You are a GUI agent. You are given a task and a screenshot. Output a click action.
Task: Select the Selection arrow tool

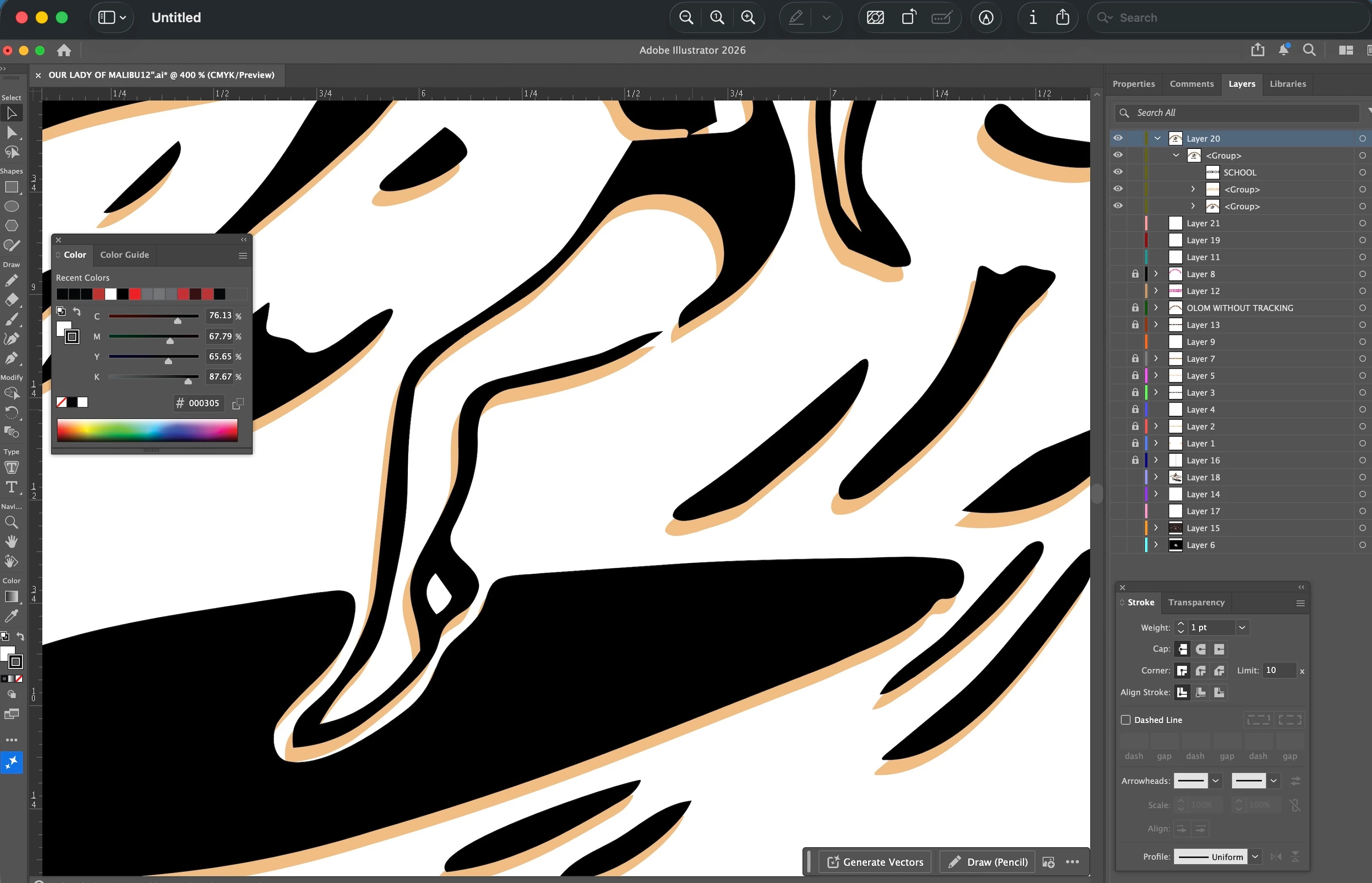pyautogui.click(x=11, y=113)
